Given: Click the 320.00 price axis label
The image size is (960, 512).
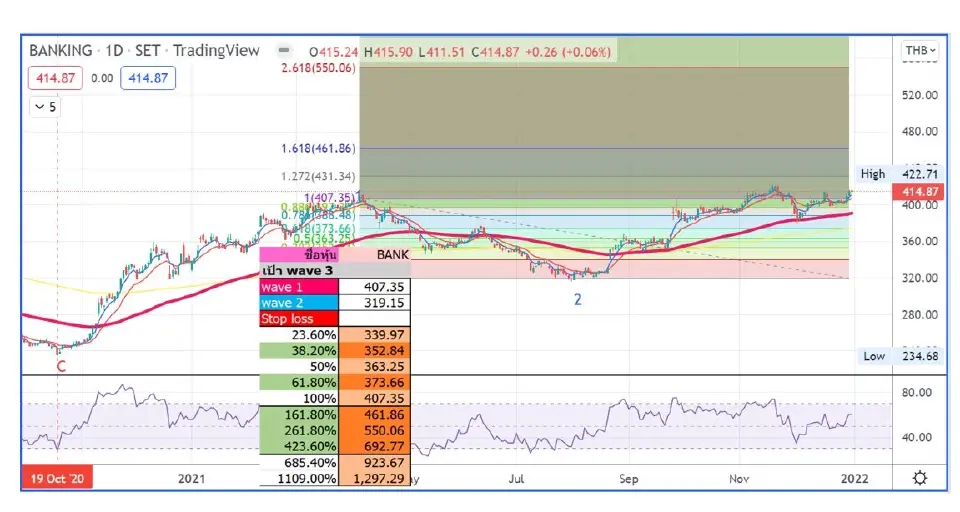Looking at the screenshot, I should [920, 278].
